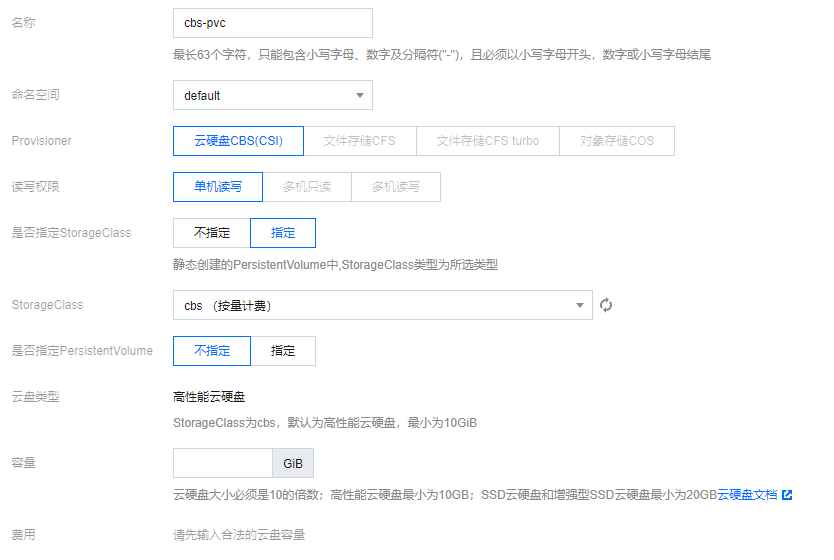The width and height of the screenshot is (834, 560).
Task: Open the 命名空间 default dropdown
Action: coord(273,95)
